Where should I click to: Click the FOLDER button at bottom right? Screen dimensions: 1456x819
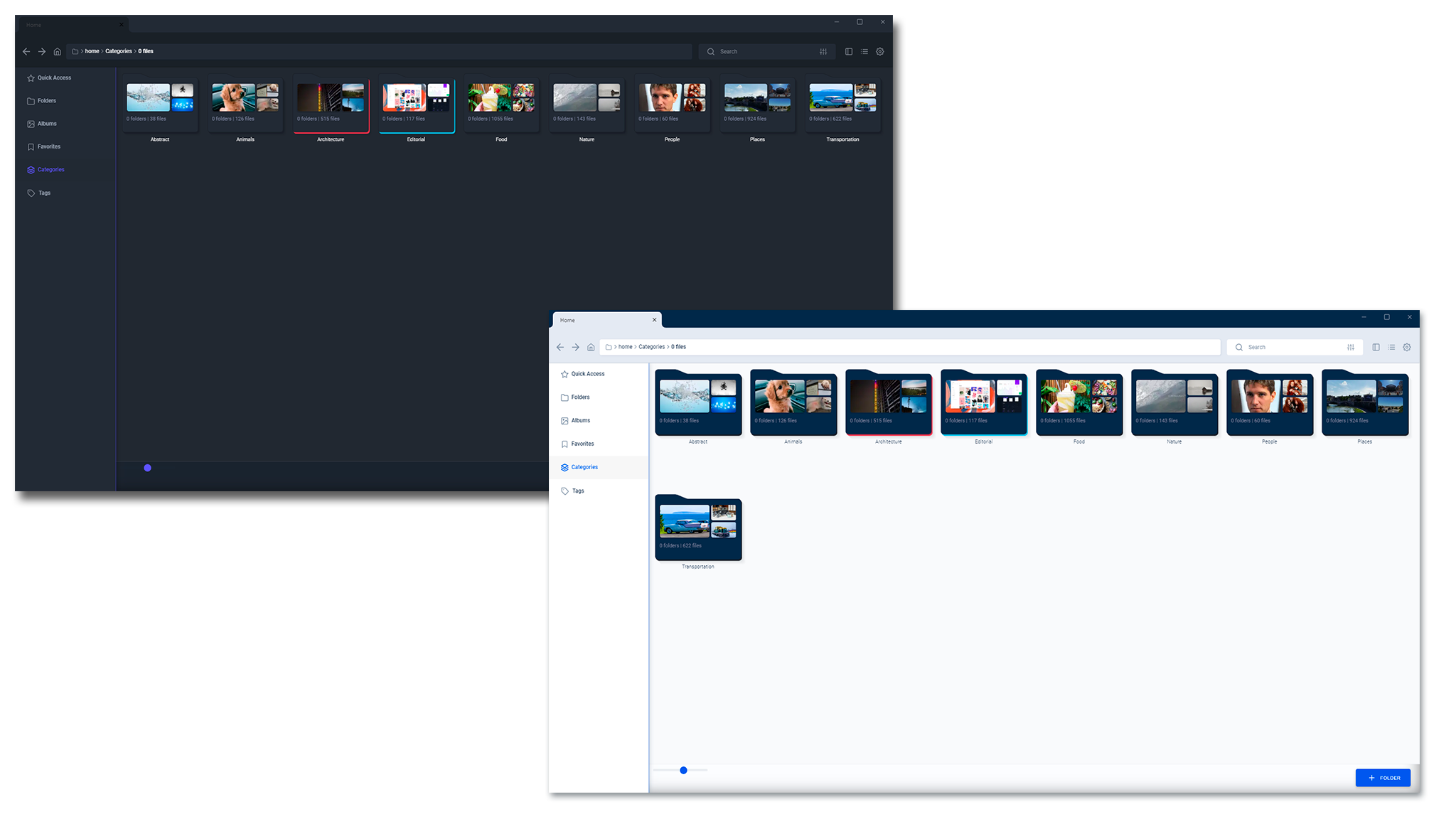coord(1382,778)
